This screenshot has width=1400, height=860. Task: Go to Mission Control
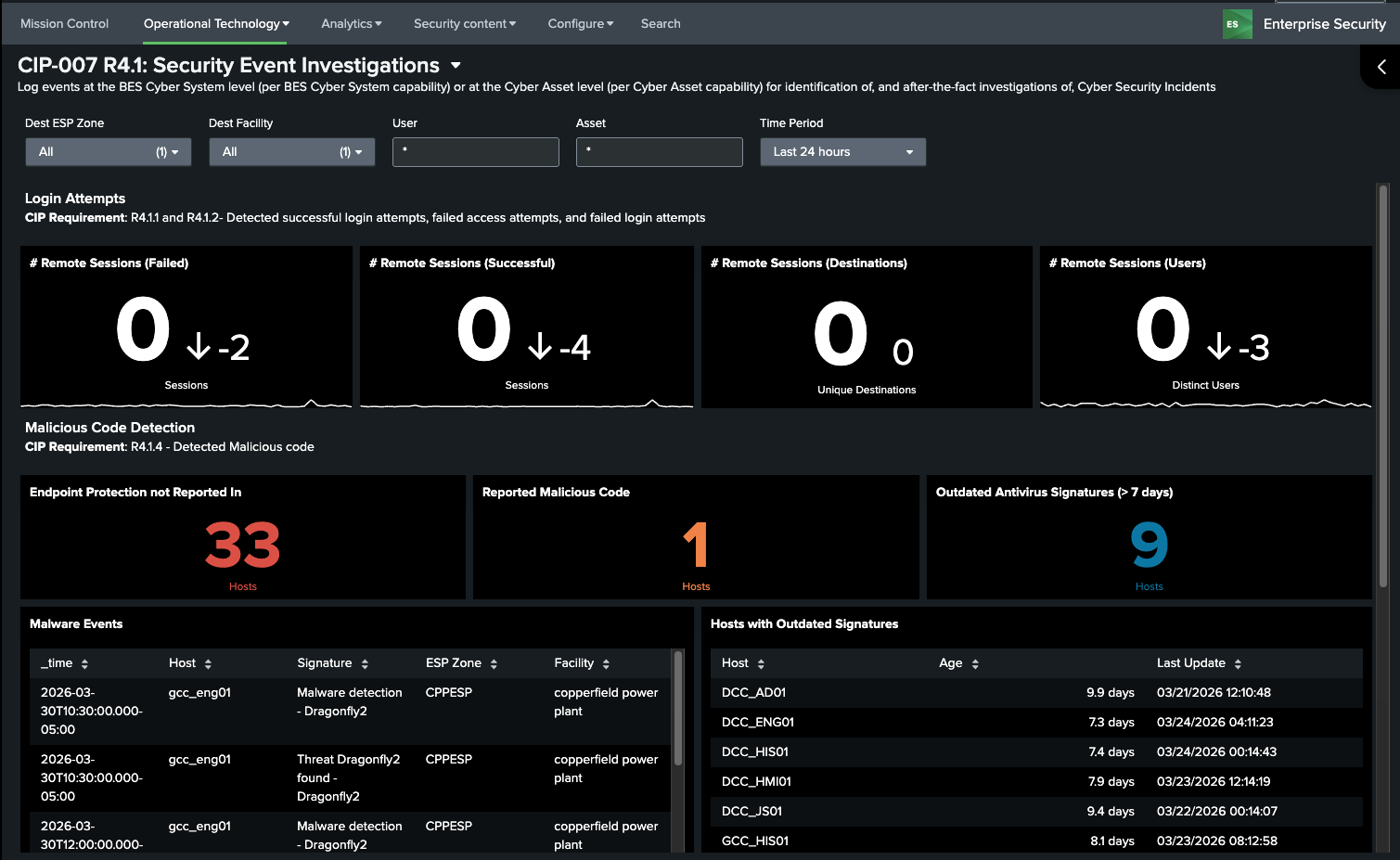(64, 24)
